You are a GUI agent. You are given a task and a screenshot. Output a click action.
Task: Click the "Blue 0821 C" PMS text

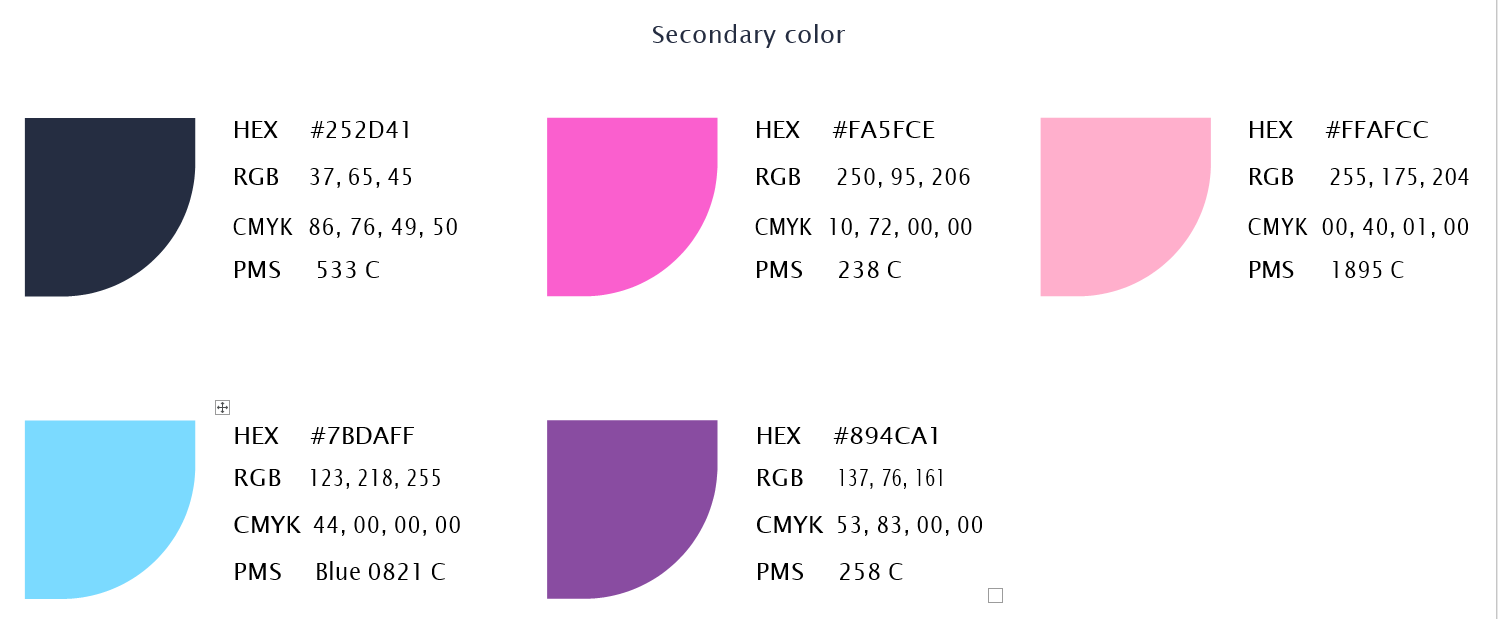[x=380, y=572]
